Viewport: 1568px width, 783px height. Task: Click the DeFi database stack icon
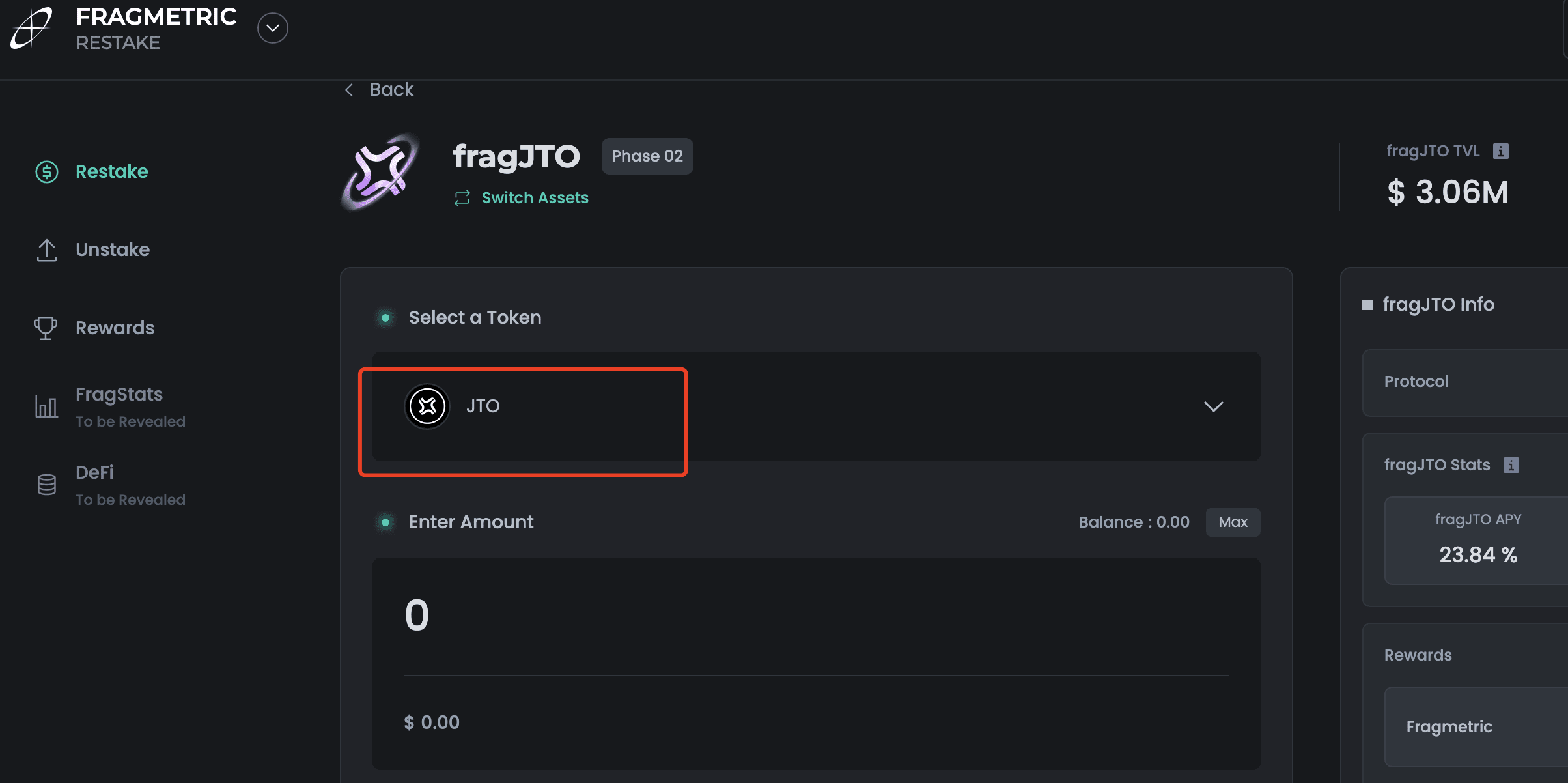point(47,485)
